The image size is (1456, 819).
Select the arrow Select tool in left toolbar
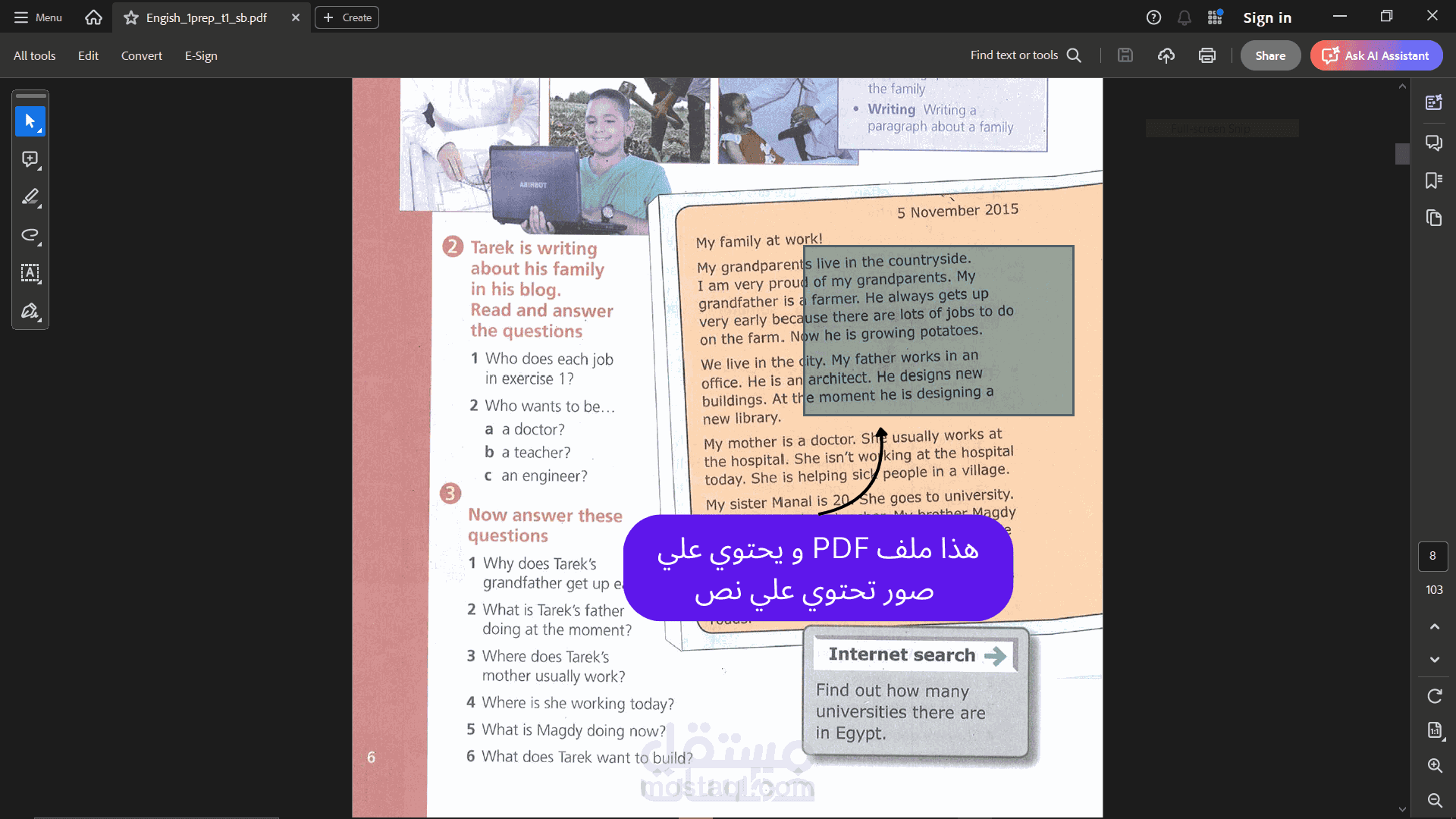(x=30, y=121)
